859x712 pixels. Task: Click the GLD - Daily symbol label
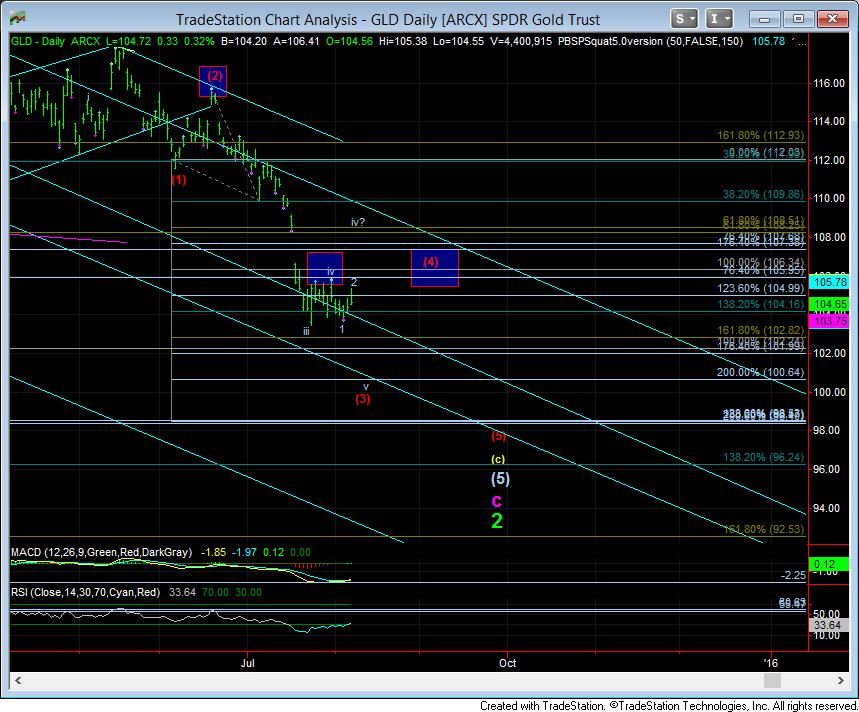tap(38, 40)
